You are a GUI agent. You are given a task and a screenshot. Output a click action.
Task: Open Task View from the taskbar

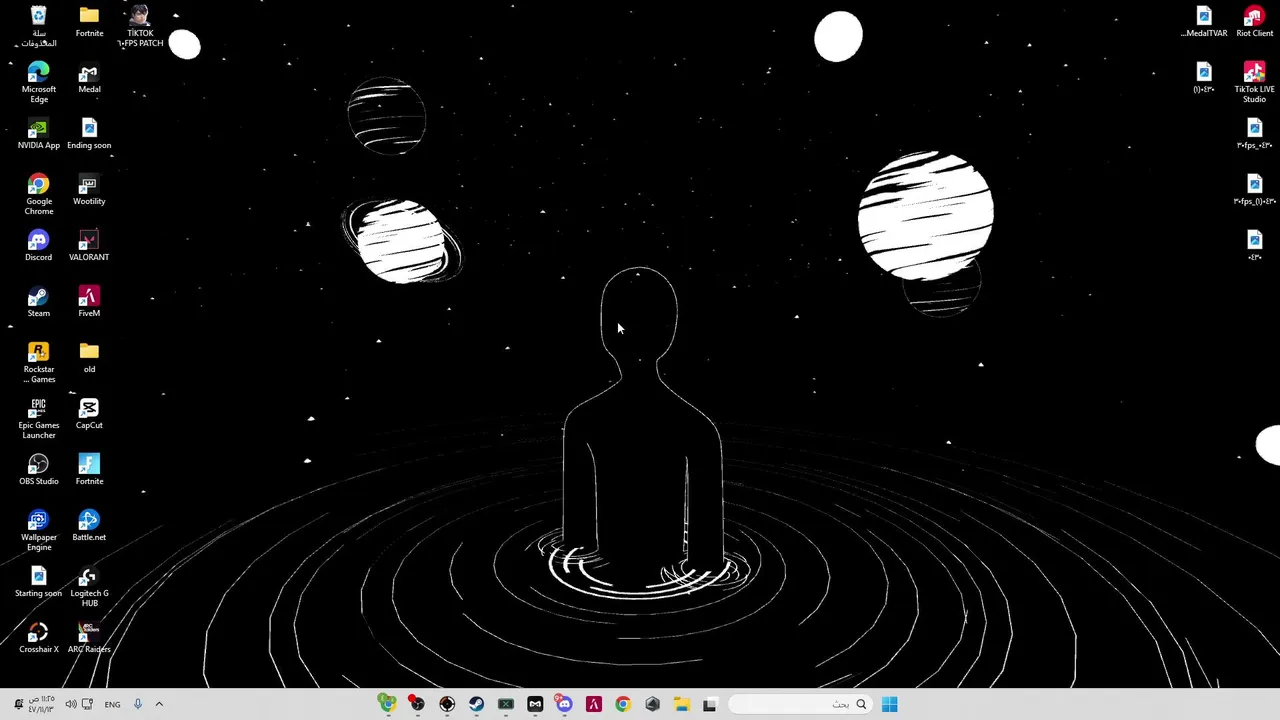[710, 704]
